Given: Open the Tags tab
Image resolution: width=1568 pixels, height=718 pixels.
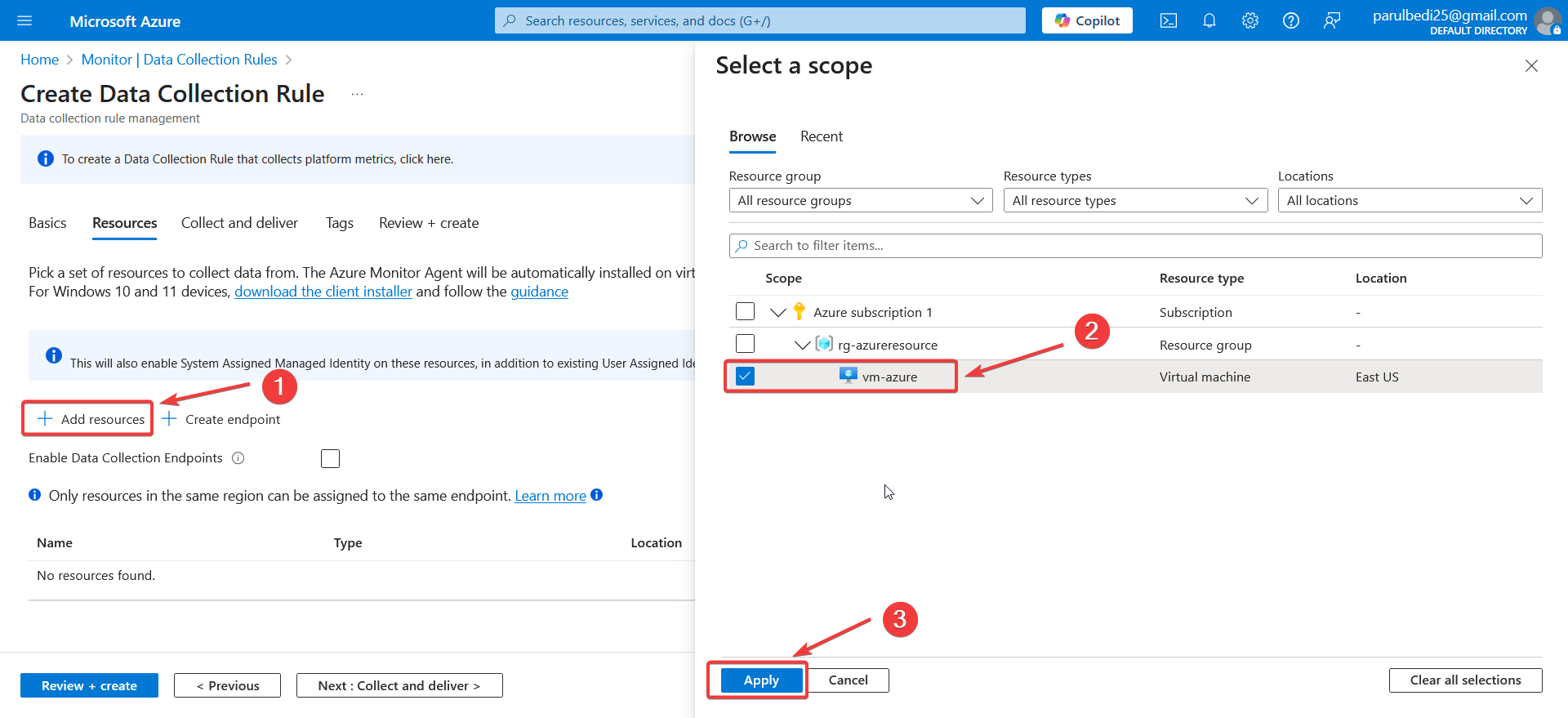Looking at the screenshot, I should tap(339, 223).
